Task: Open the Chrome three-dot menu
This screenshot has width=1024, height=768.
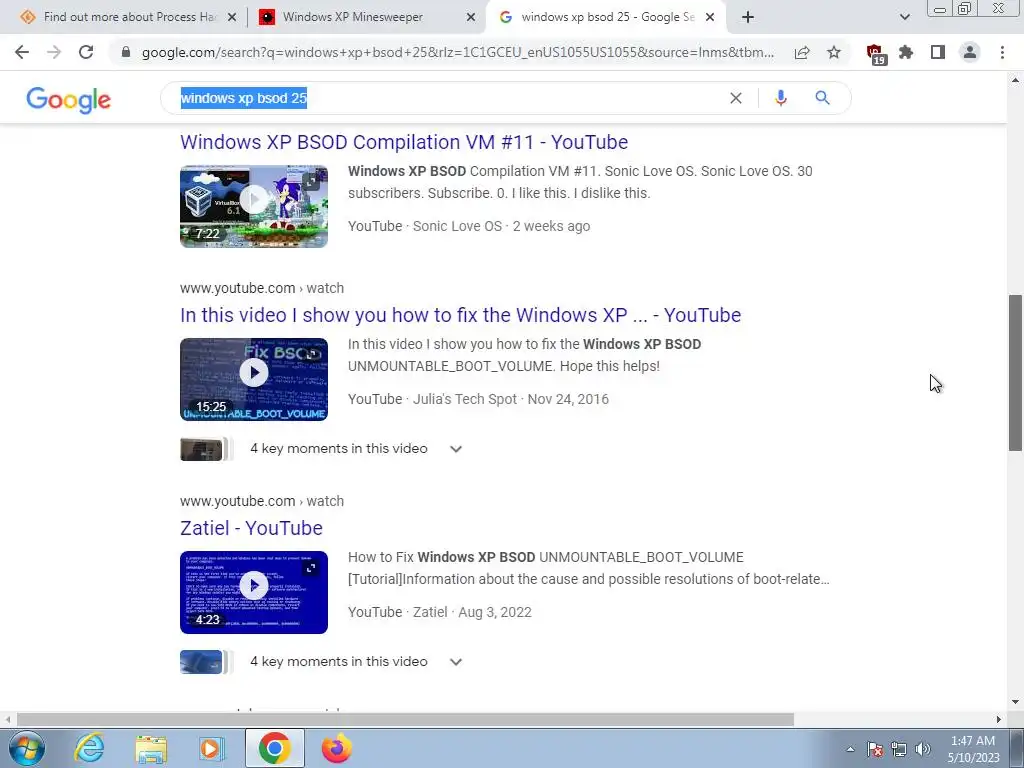Action: [1002, 52]
